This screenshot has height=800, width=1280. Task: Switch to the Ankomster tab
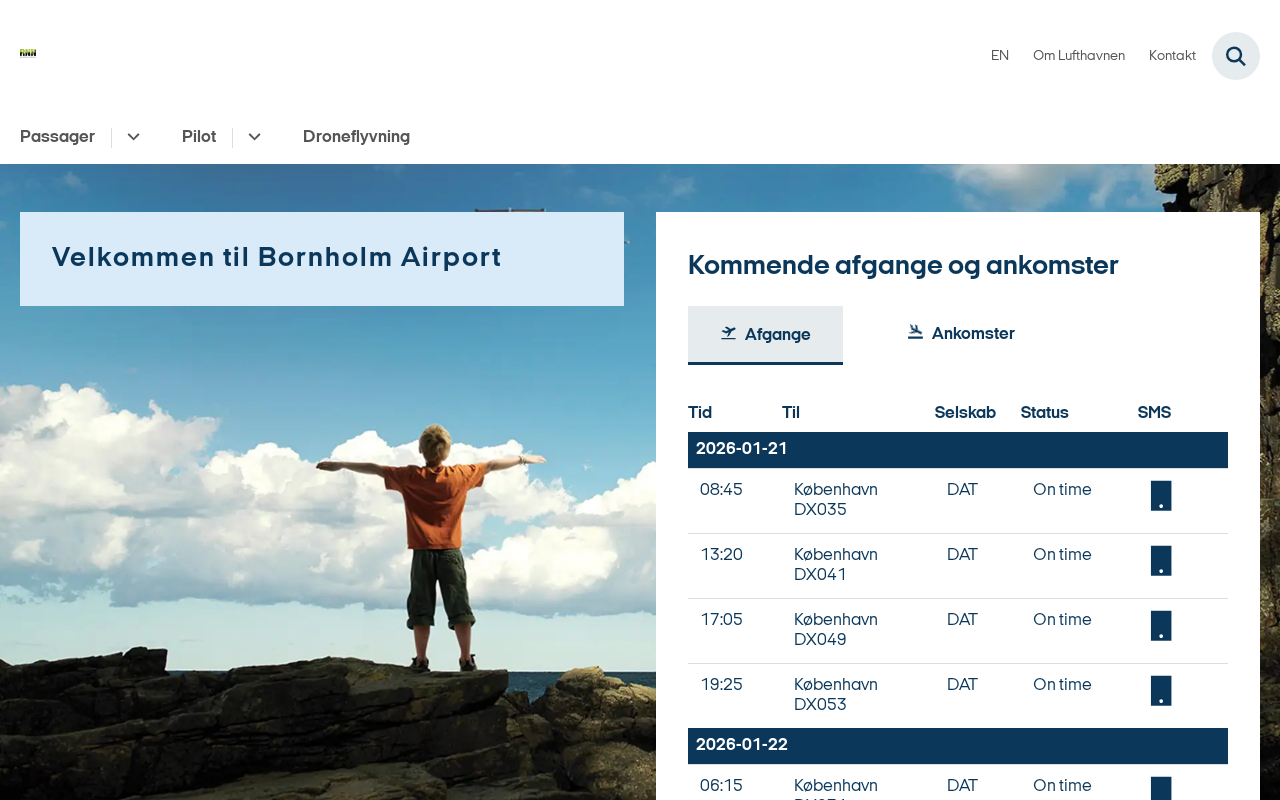point(960,334)
